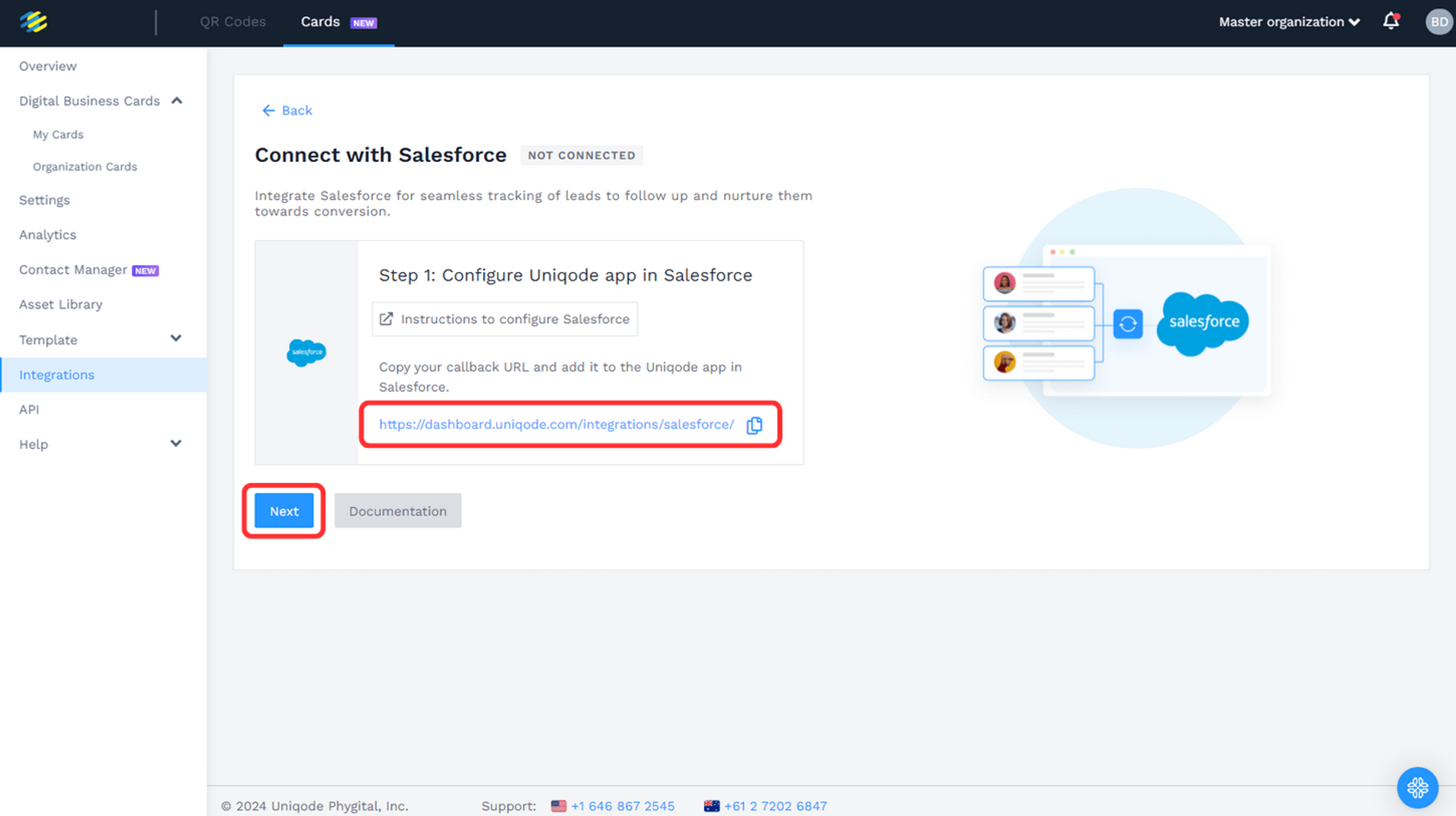Click the third contact card in illustration

coord(1039,363)
